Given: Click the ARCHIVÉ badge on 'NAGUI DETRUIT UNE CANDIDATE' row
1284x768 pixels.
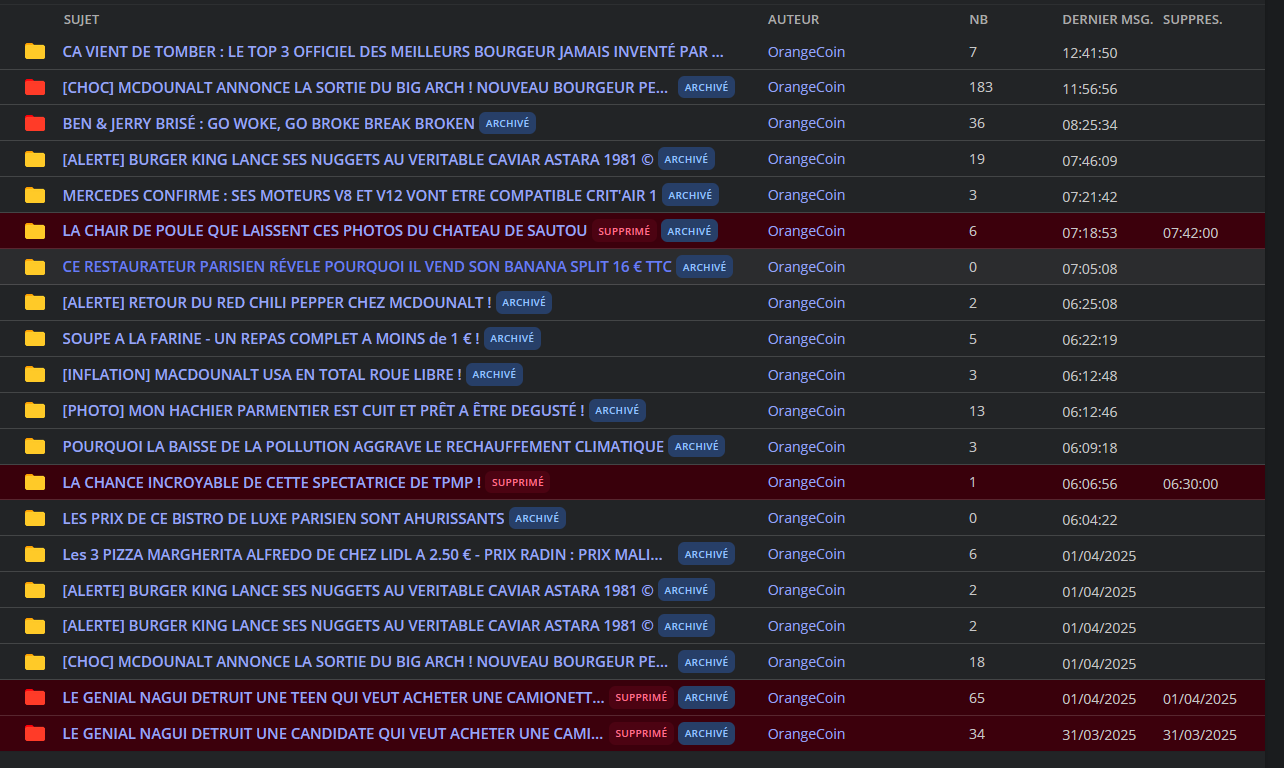Looking at the screenshot, I should point(706,734).
